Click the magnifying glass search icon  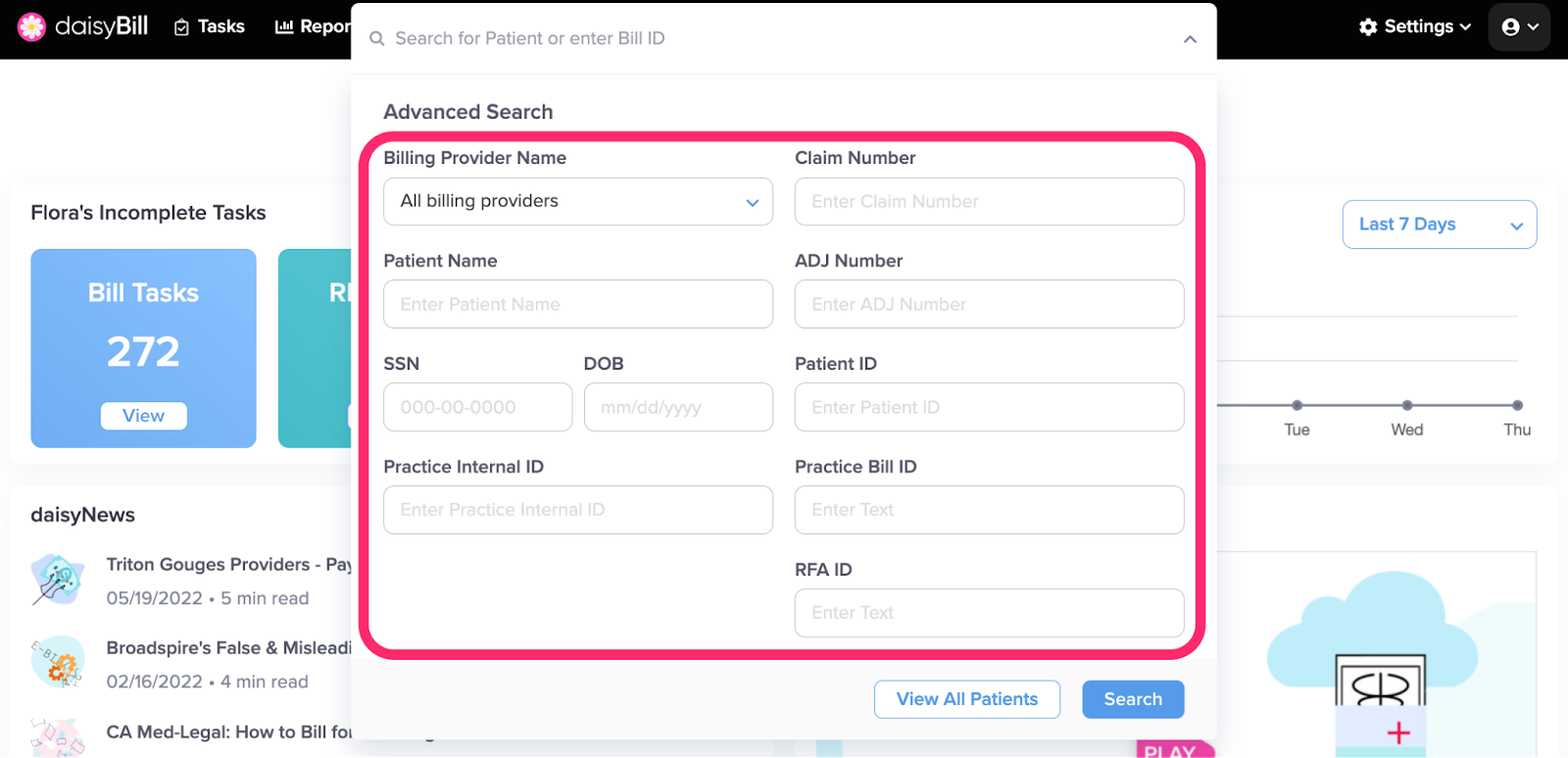pyautogui.click(x=376, y=38)
